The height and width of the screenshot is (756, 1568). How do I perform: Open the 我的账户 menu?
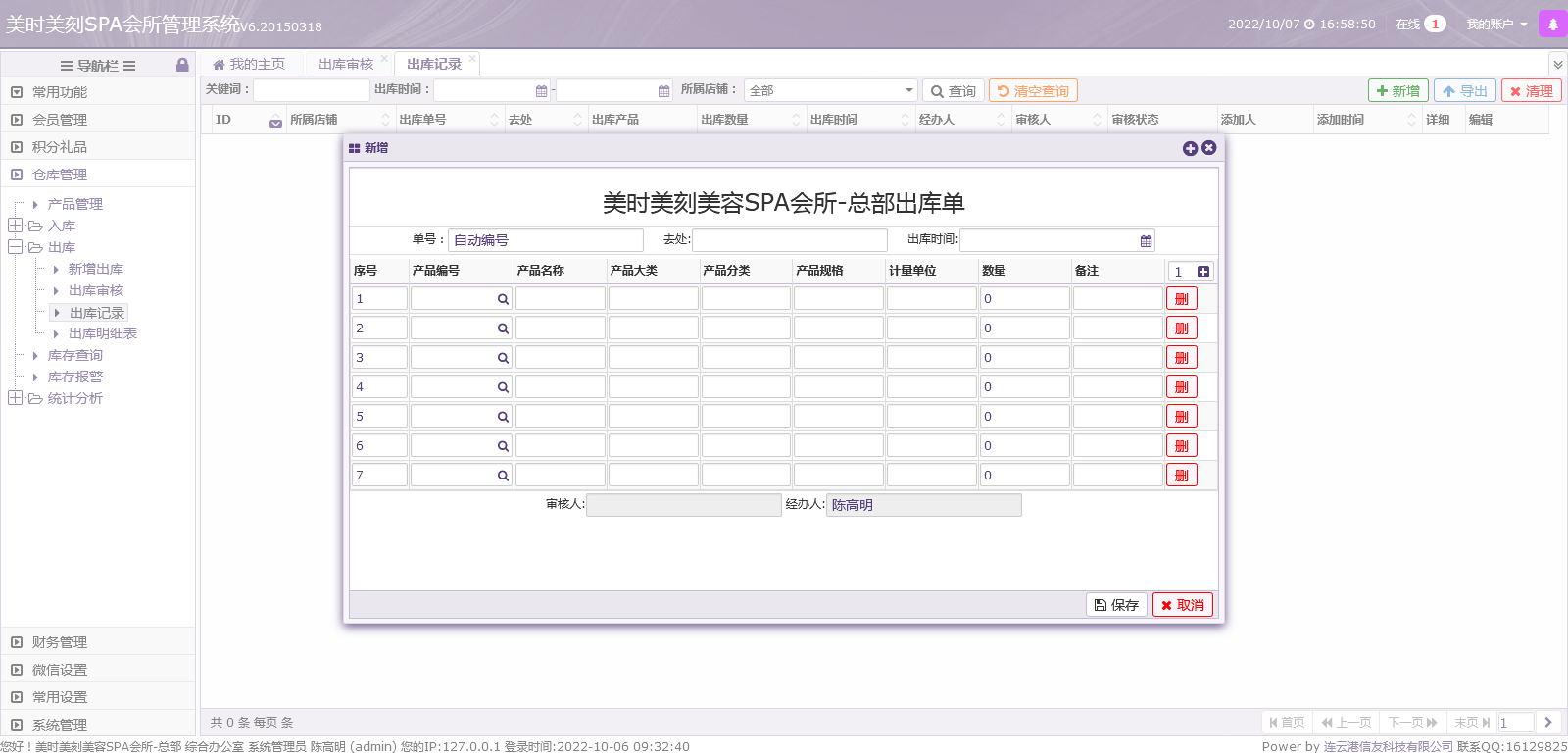(x=1495, y=25)
